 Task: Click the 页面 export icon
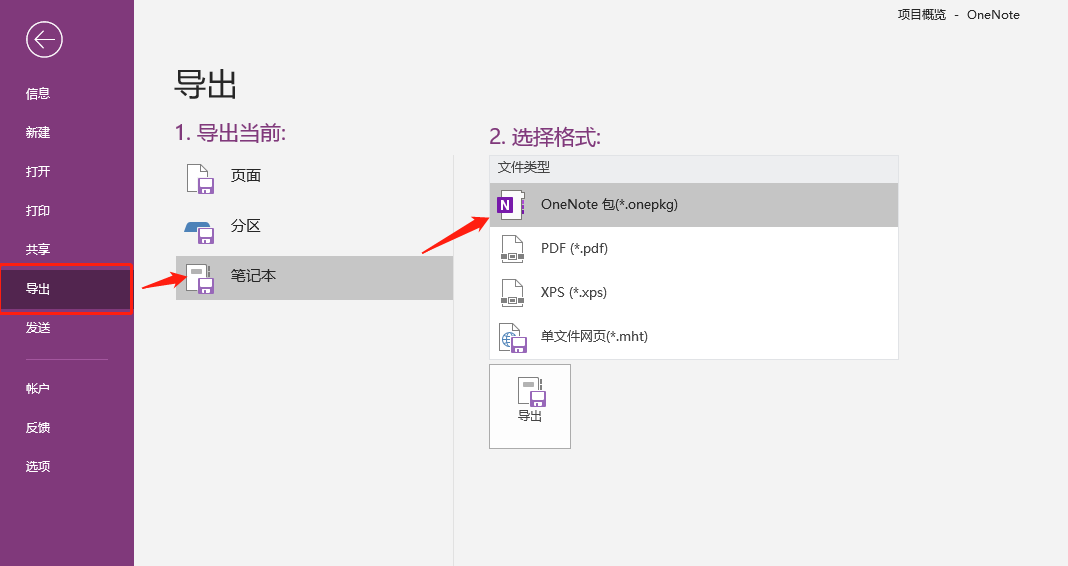[x=200, y=179]
